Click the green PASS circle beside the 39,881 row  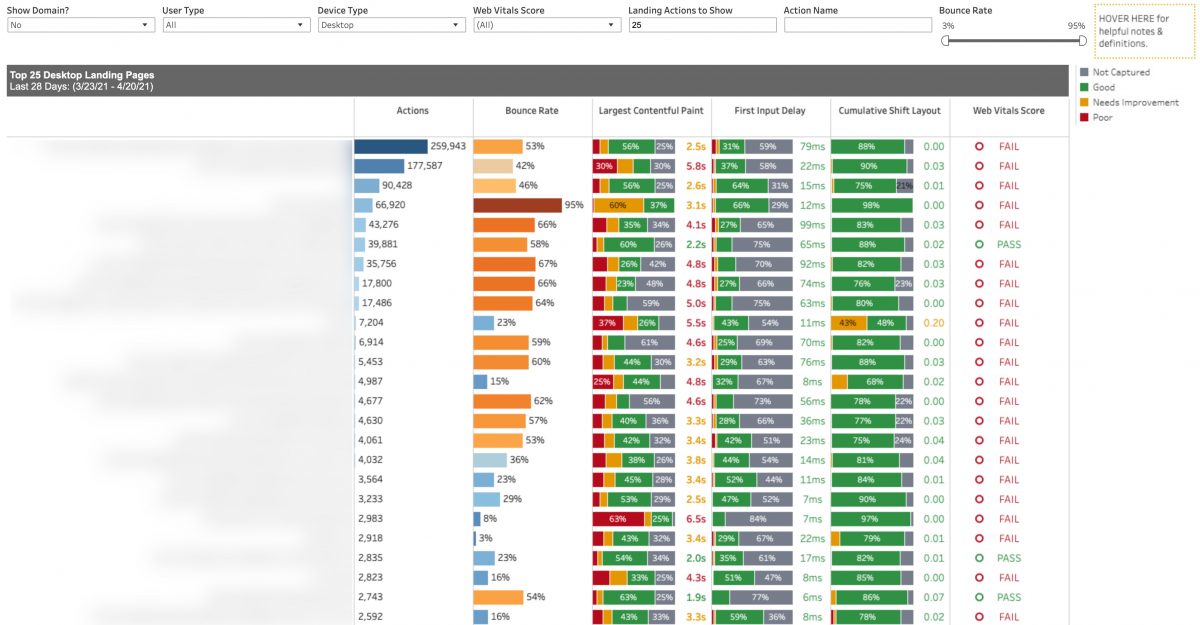pyautogui.click(x=980, y=244)
